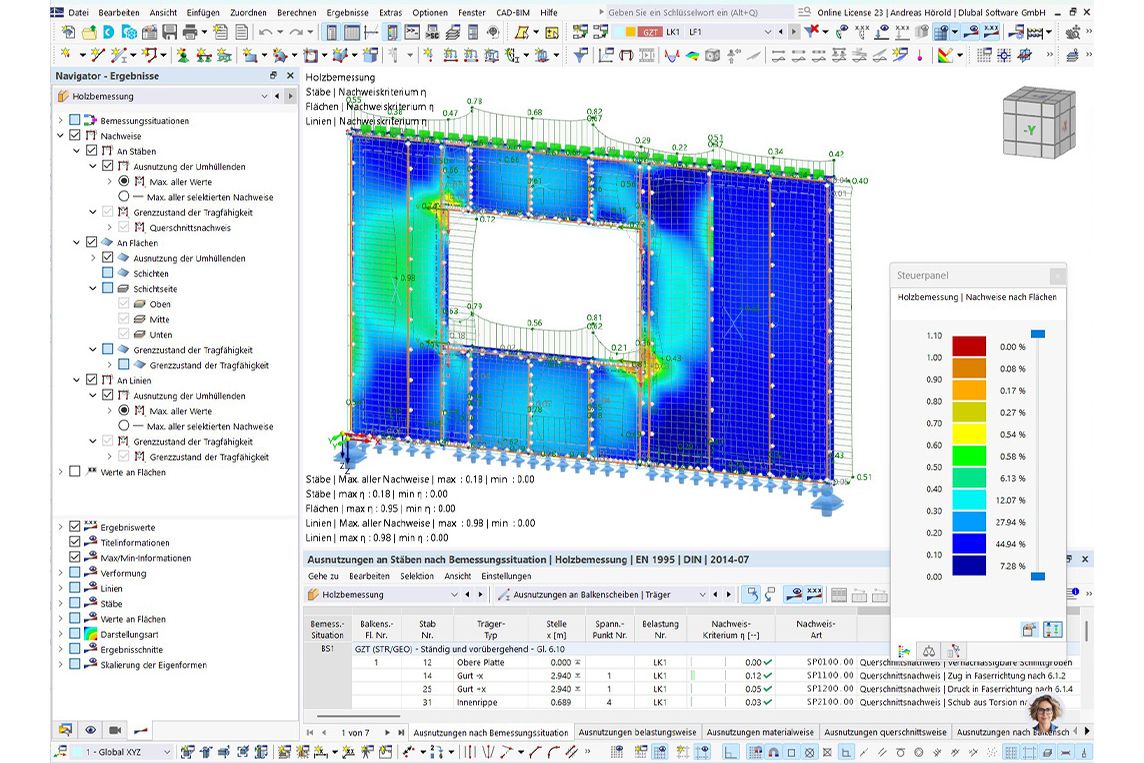Toggle the Bemessungssituationen checkbox
The height and width of the screenshot is (763, 1144).
click(75, 121)
